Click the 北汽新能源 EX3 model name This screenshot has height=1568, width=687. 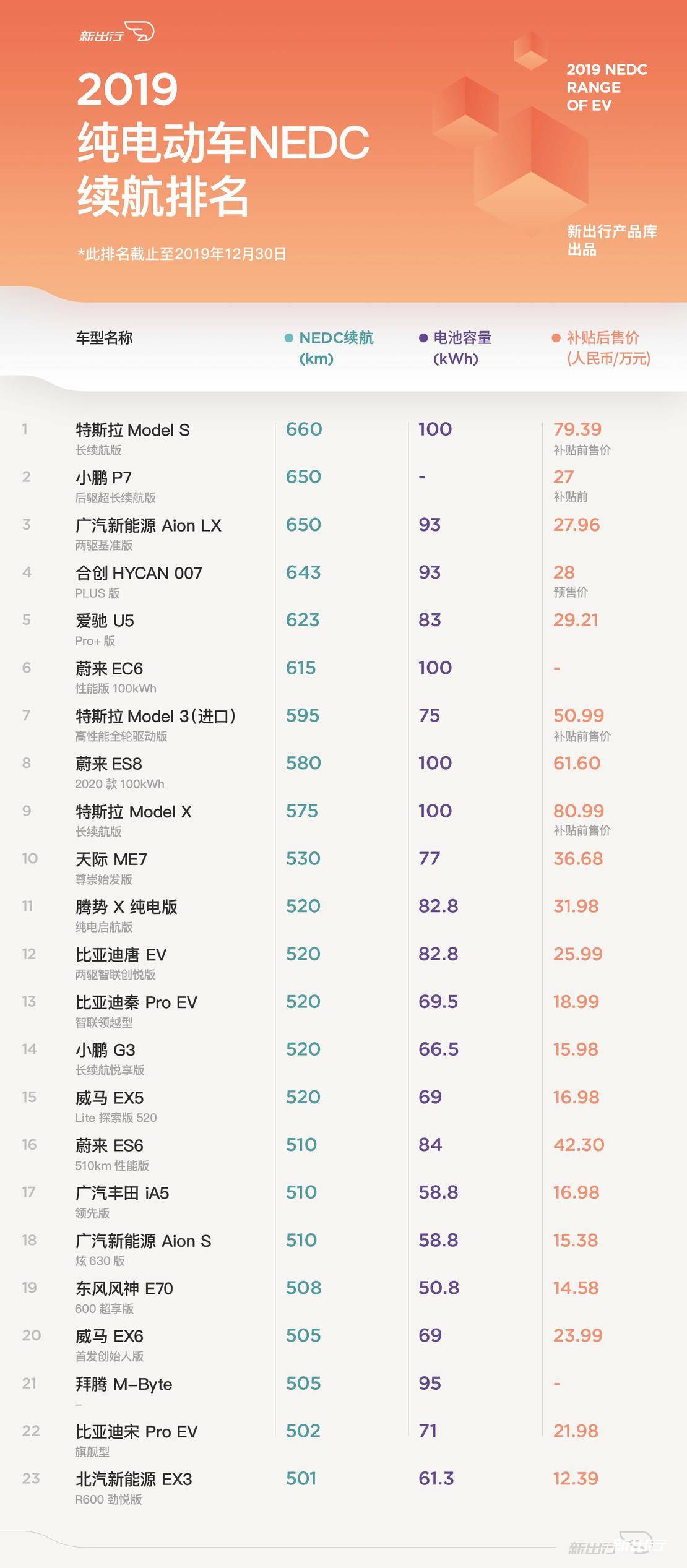pyautogui.click(x=134, y=1479)
